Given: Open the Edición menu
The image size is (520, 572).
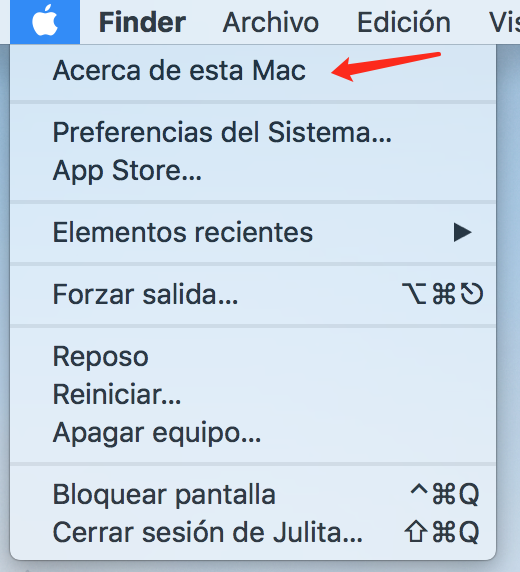Looking at the screenshot, I should [404, 23].
